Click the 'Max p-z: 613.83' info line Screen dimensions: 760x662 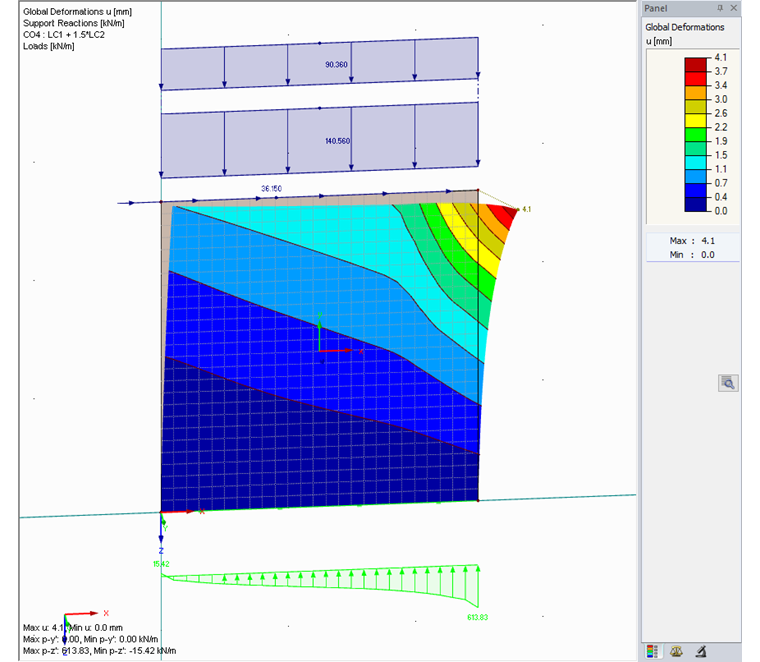99,651
